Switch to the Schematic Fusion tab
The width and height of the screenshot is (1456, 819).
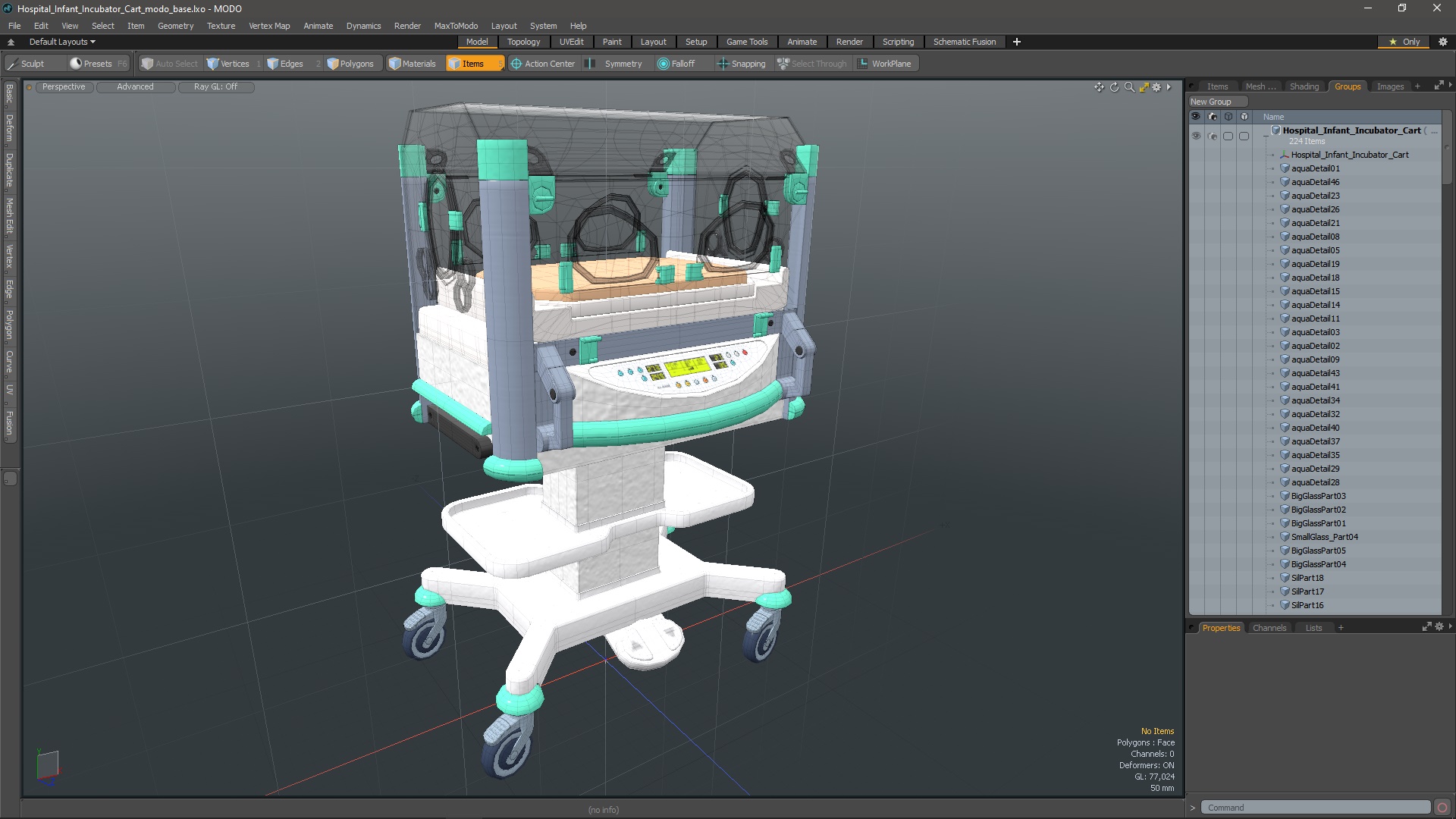[x=965, y=42]
